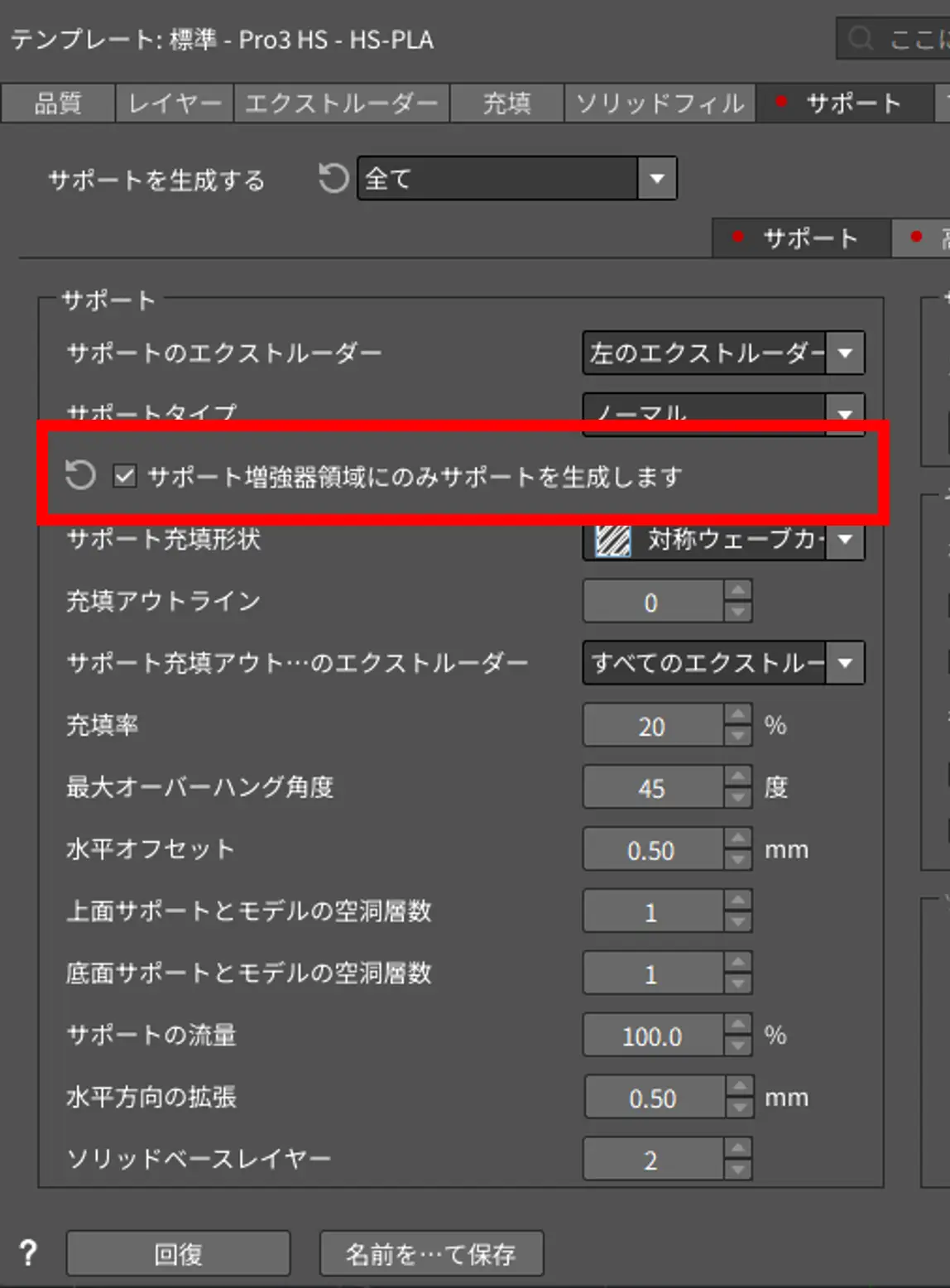Select the エクストルーダー tab
Image resolution: width=950 pixels, height=1288 pixels.
(x=341, y=103)
